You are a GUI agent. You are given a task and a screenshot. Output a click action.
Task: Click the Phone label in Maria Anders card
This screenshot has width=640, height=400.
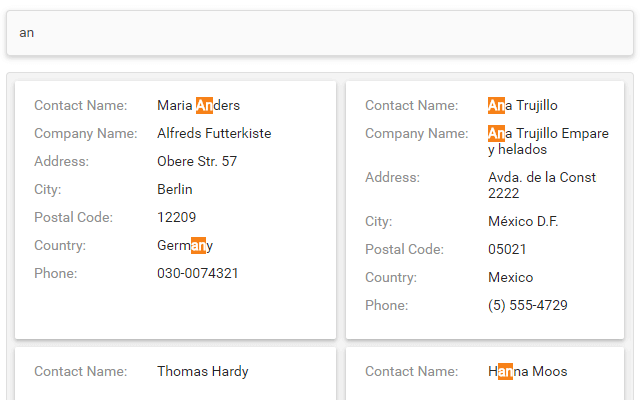click(55, 273)
